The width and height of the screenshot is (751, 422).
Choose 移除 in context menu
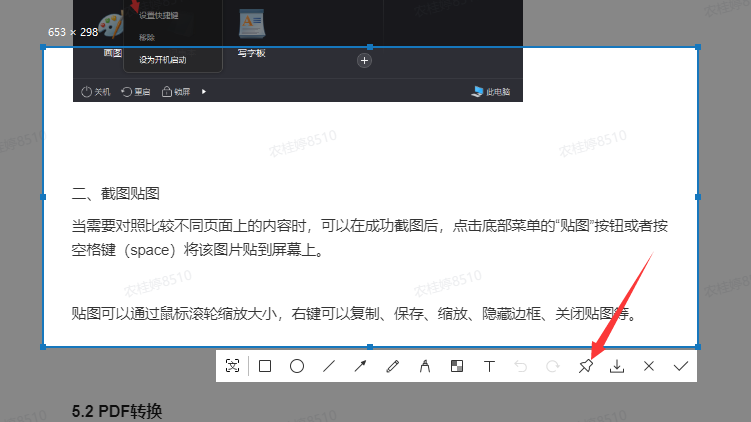pos(147,37)
